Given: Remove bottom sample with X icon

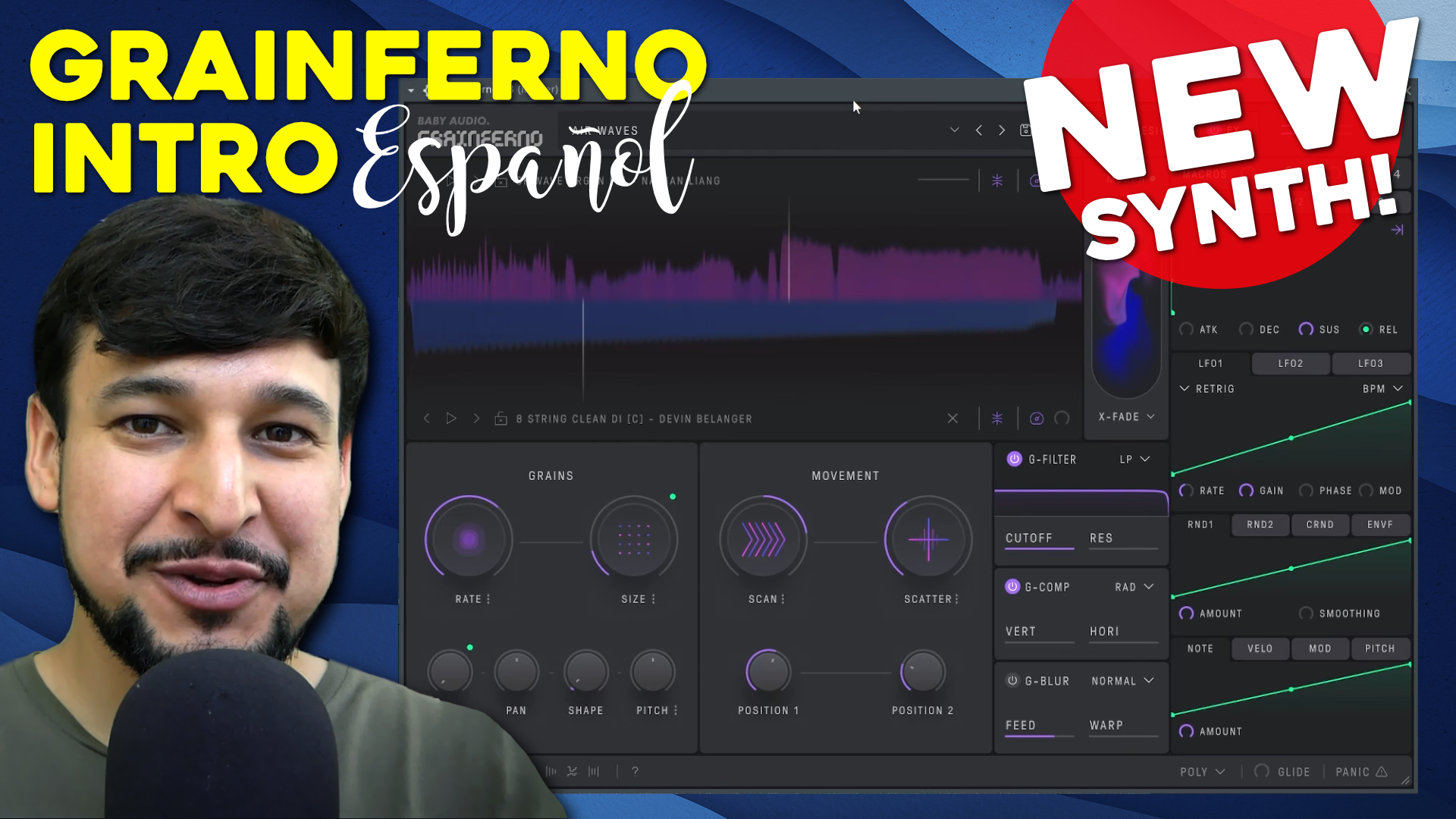Looking at the screenshot, I should (952, 419).
